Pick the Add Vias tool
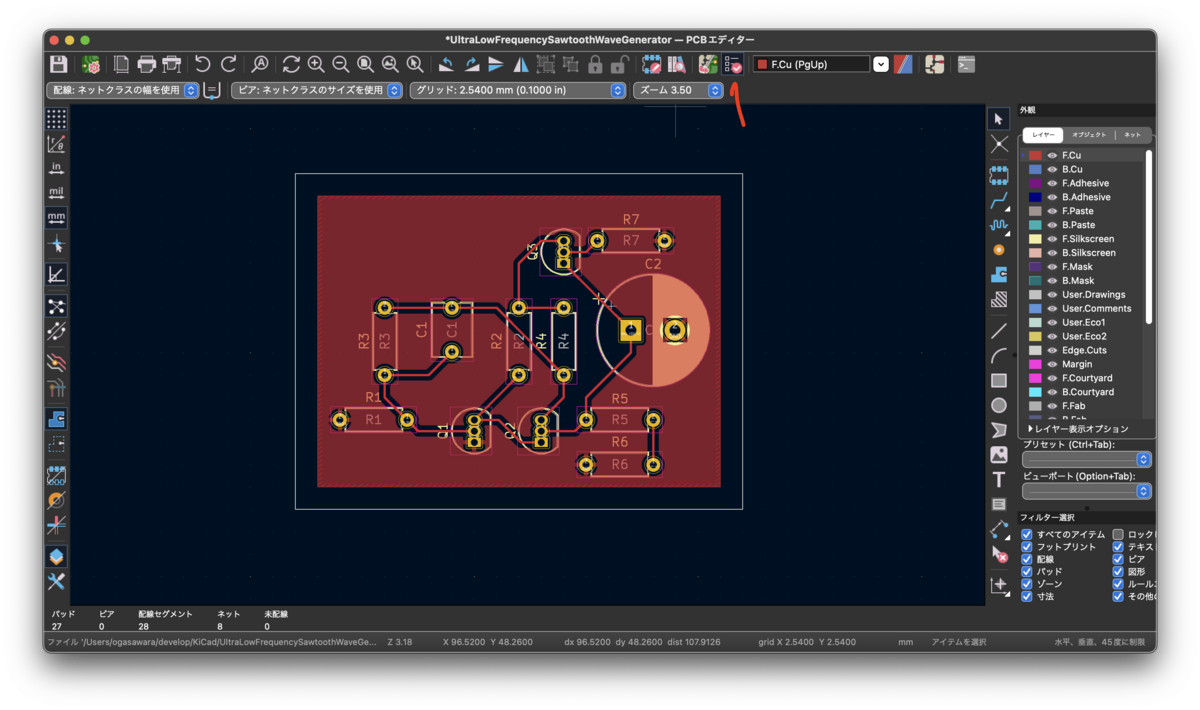 999,249
